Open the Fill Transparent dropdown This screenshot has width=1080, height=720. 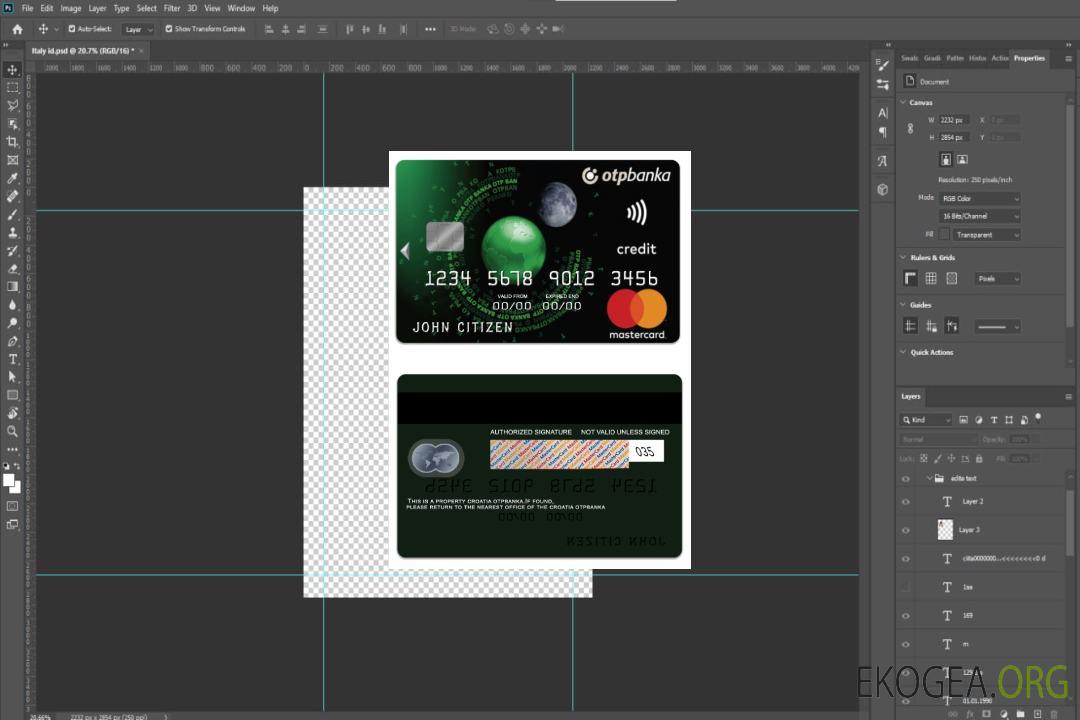tap(987, 235)
